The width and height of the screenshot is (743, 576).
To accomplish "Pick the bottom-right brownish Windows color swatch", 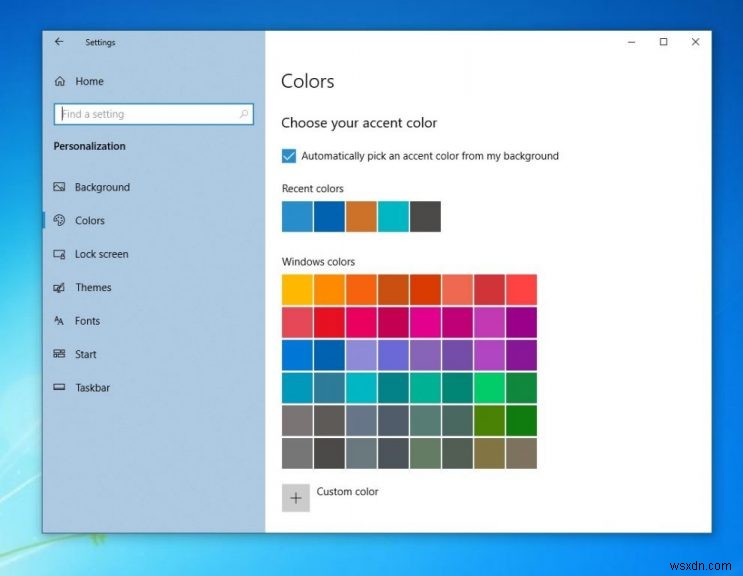I will (521, 453).
